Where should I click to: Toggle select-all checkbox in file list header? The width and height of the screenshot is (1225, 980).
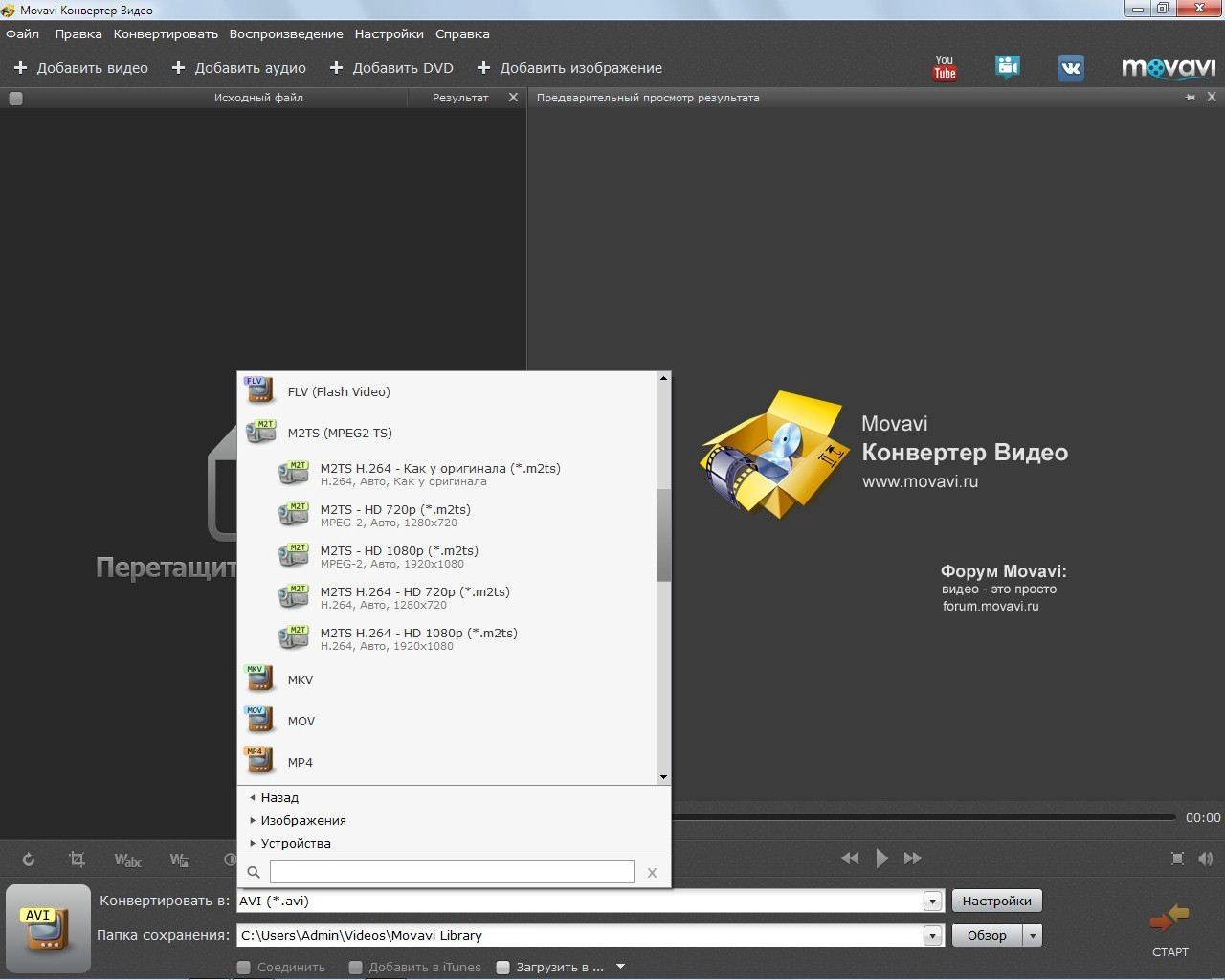tap(15, 98)
